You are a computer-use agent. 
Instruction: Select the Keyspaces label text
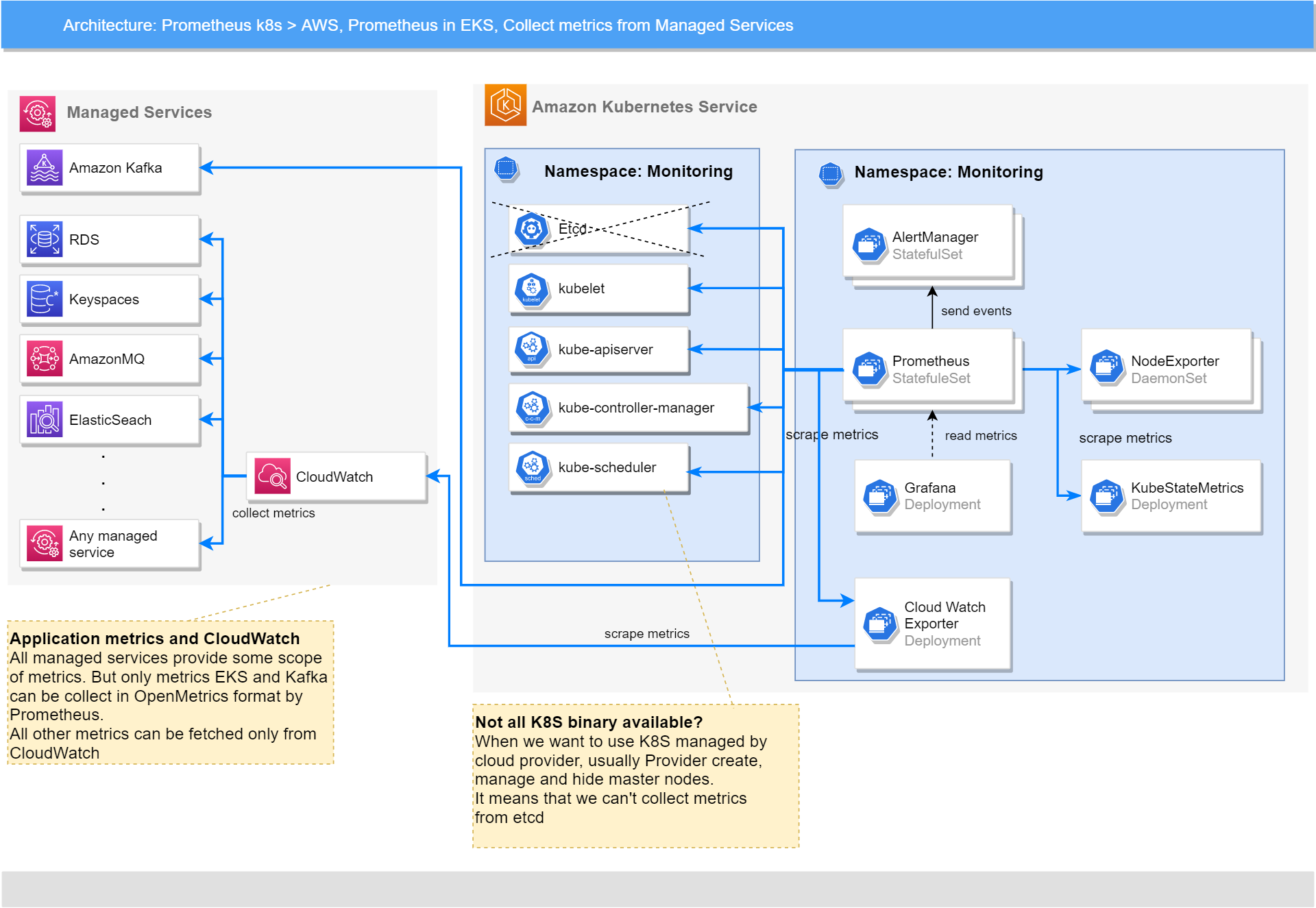[103, 299]
